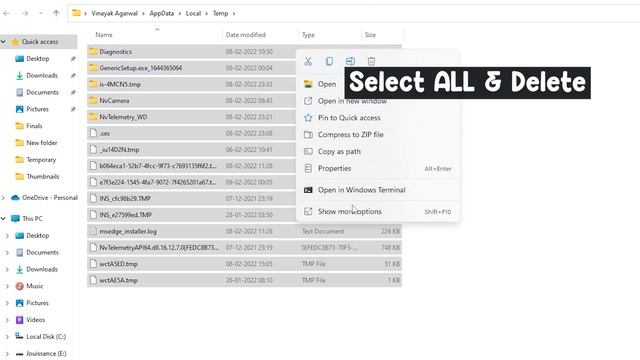Open the Temporary folder in sidebar
This screenshot has height=360, width=640.
point(41,160)
